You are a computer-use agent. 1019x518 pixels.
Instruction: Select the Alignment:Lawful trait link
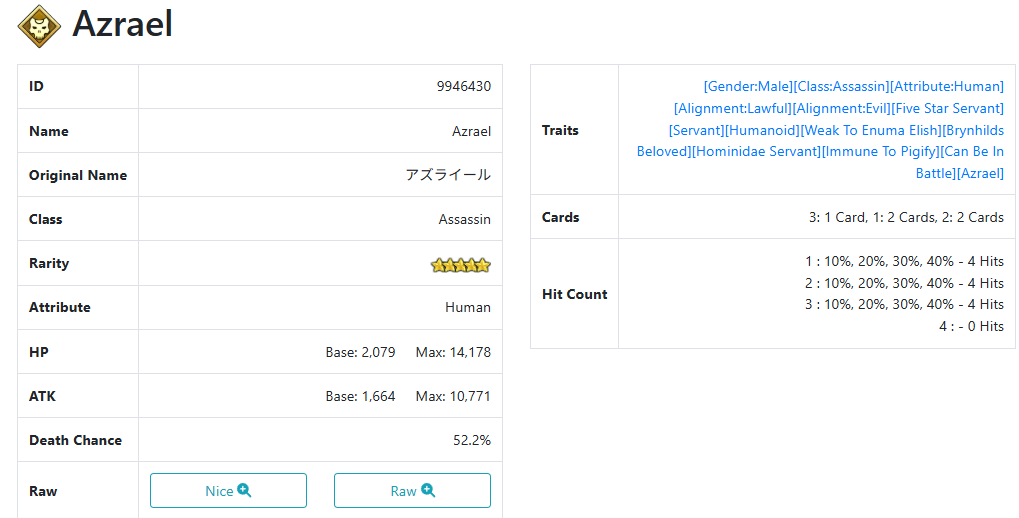tap(733, 109)
